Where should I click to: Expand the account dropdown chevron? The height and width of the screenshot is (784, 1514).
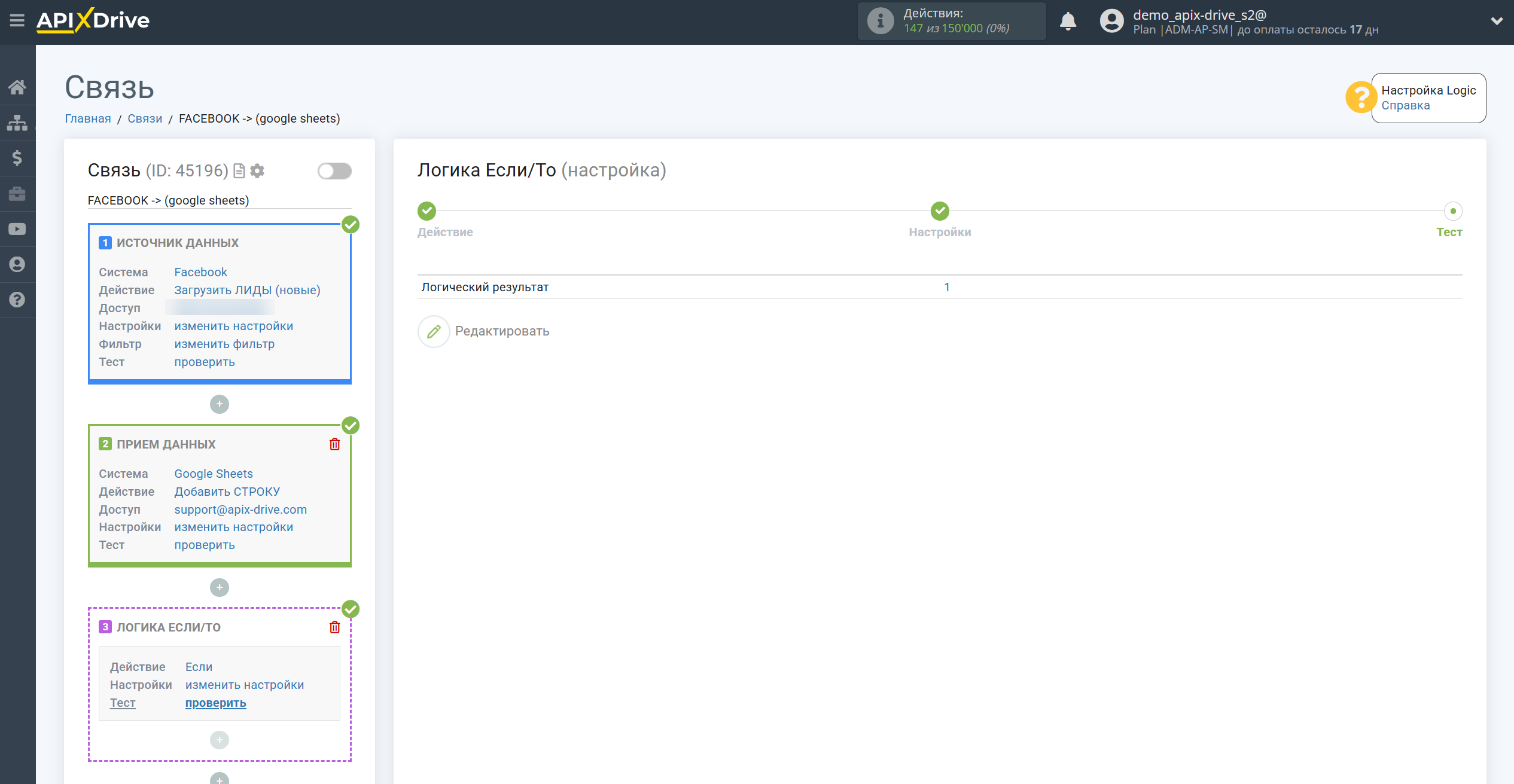click(1497, 21)
